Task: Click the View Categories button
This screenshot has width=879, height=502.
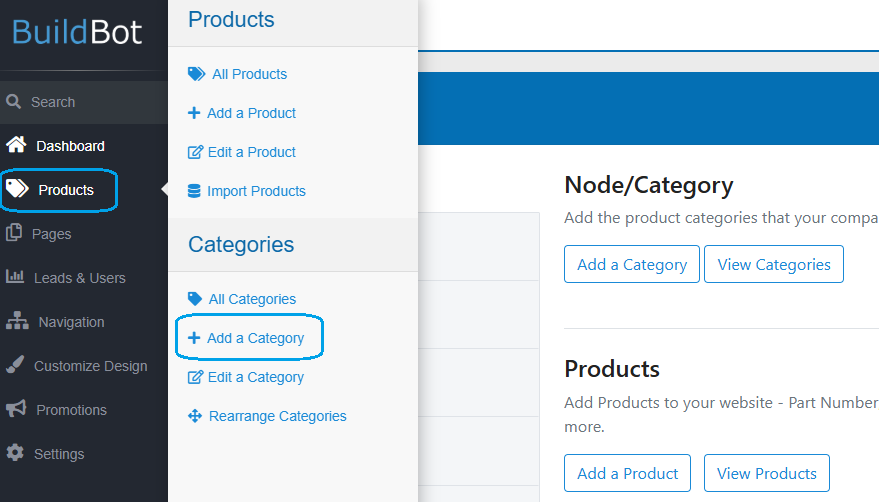Action: (x=774, y=264)
